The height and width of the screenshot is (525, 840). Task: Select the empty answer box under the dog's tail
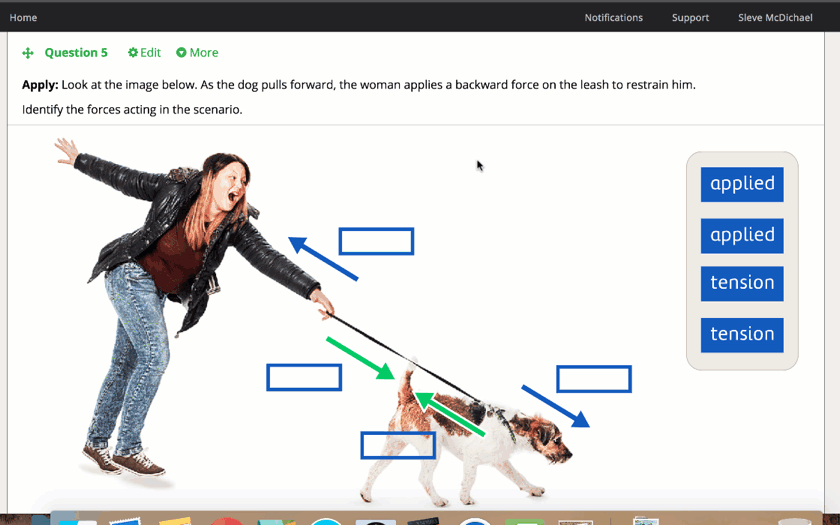click(398, 445)
